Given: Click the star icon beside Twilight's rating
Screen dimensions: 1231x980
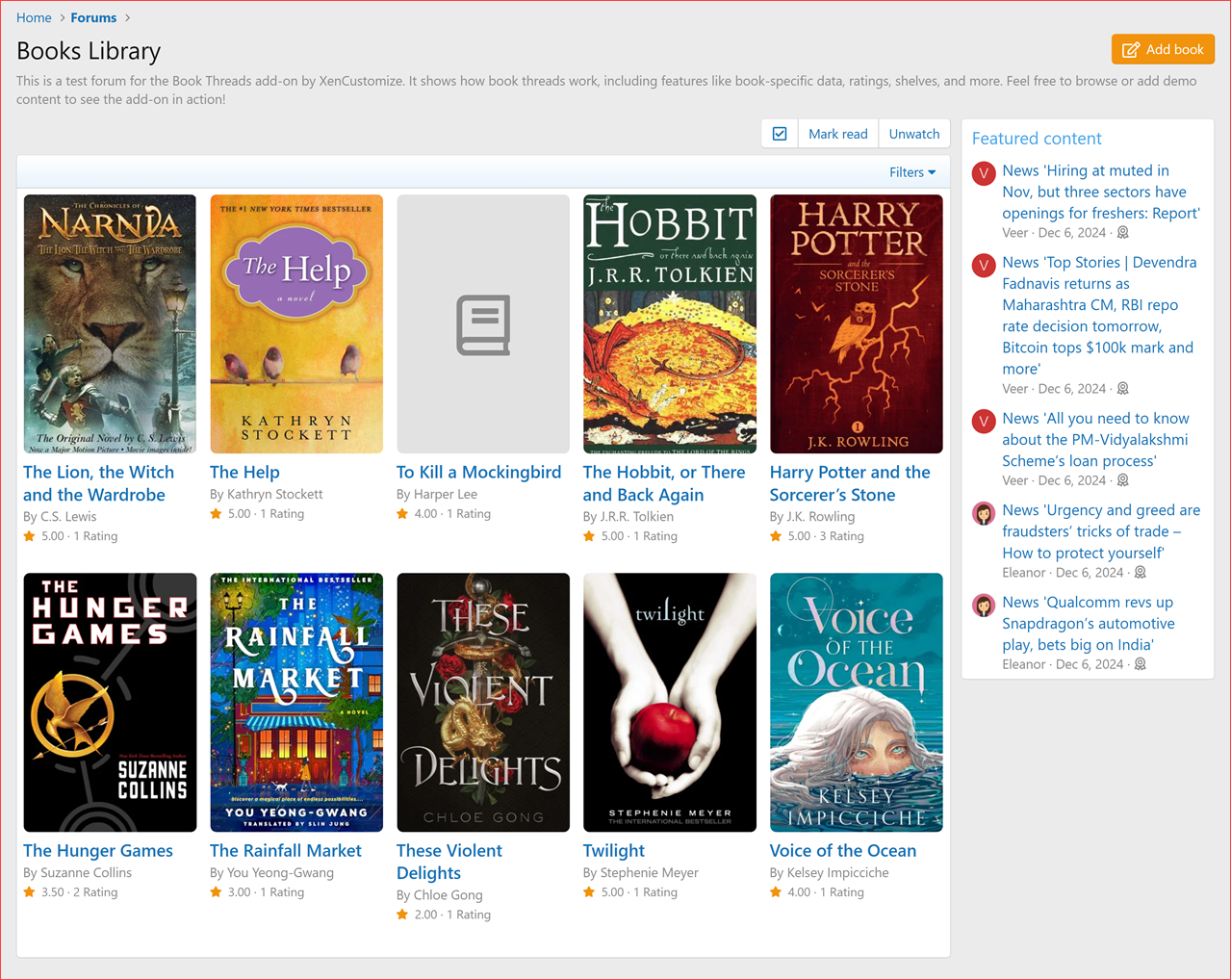Looking at the screenshot, I should (588, 892).
